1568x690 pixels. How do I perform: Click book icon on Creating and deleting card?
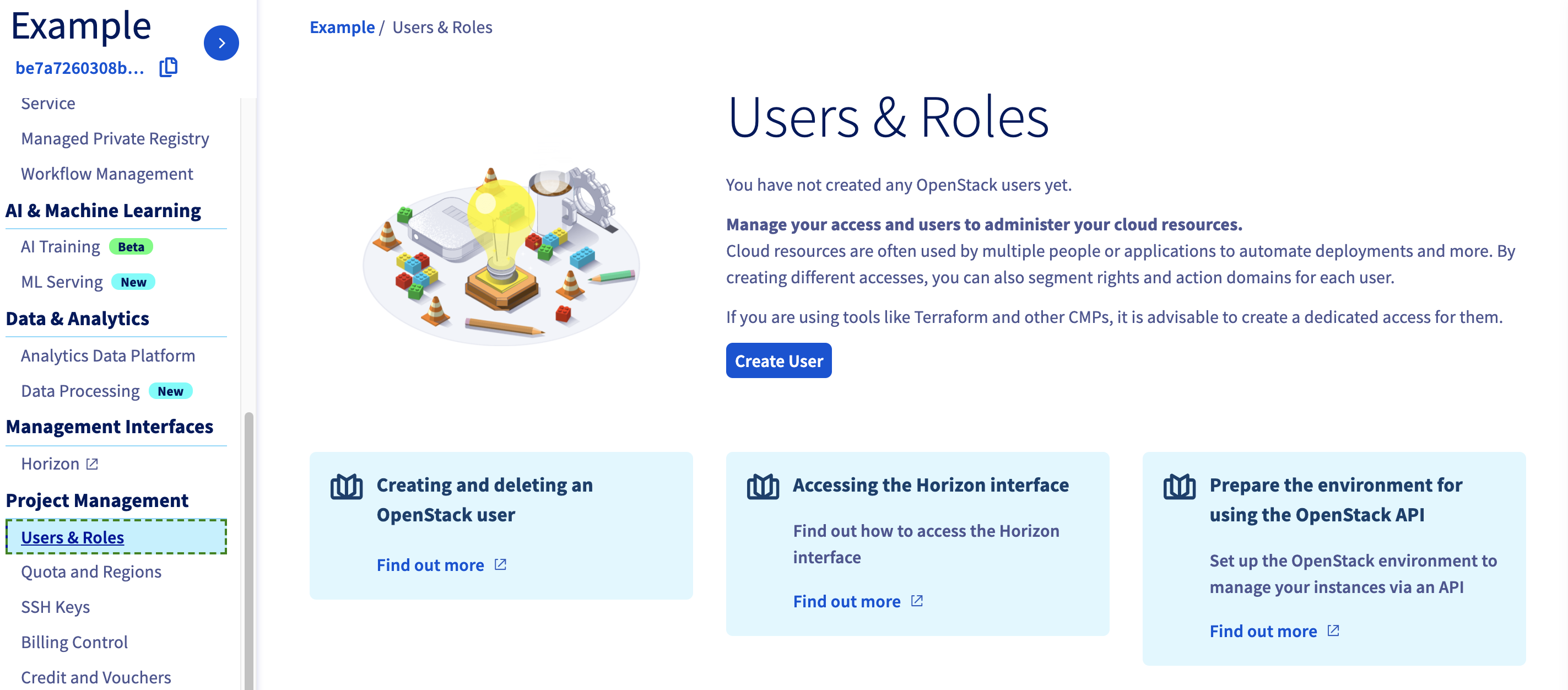click(x=347, y=487)
